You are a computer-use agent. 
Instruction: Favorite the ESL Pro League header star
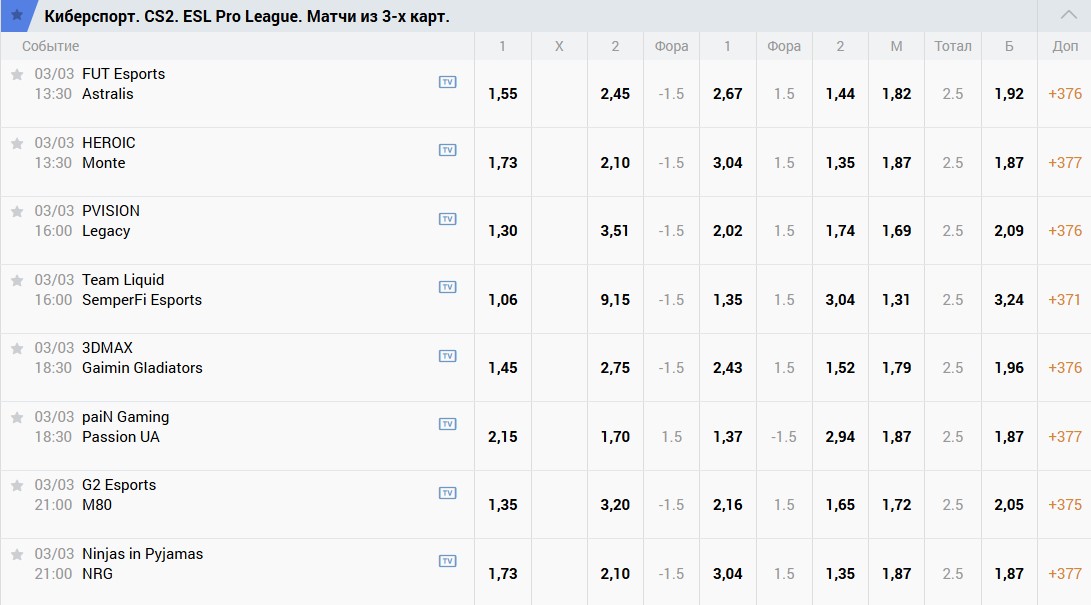click(x=17, y=15)
